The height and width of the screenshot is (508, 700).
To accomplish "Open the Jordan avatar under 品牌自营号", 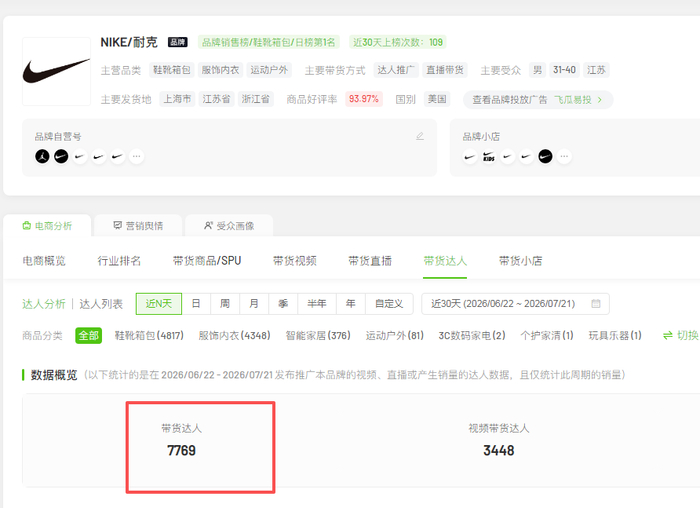I will (42, 156).
